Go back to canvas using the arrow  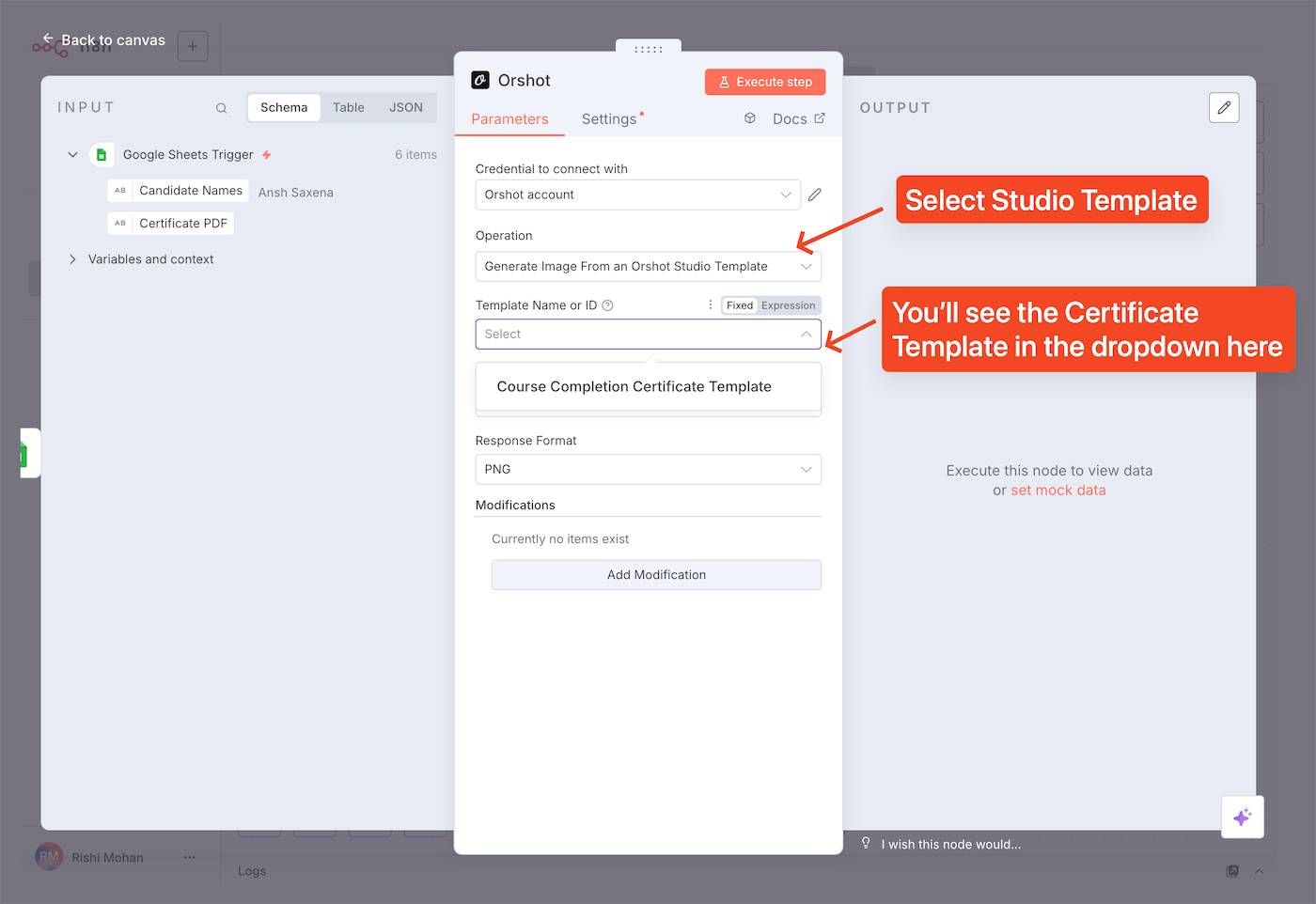[48, 39]
